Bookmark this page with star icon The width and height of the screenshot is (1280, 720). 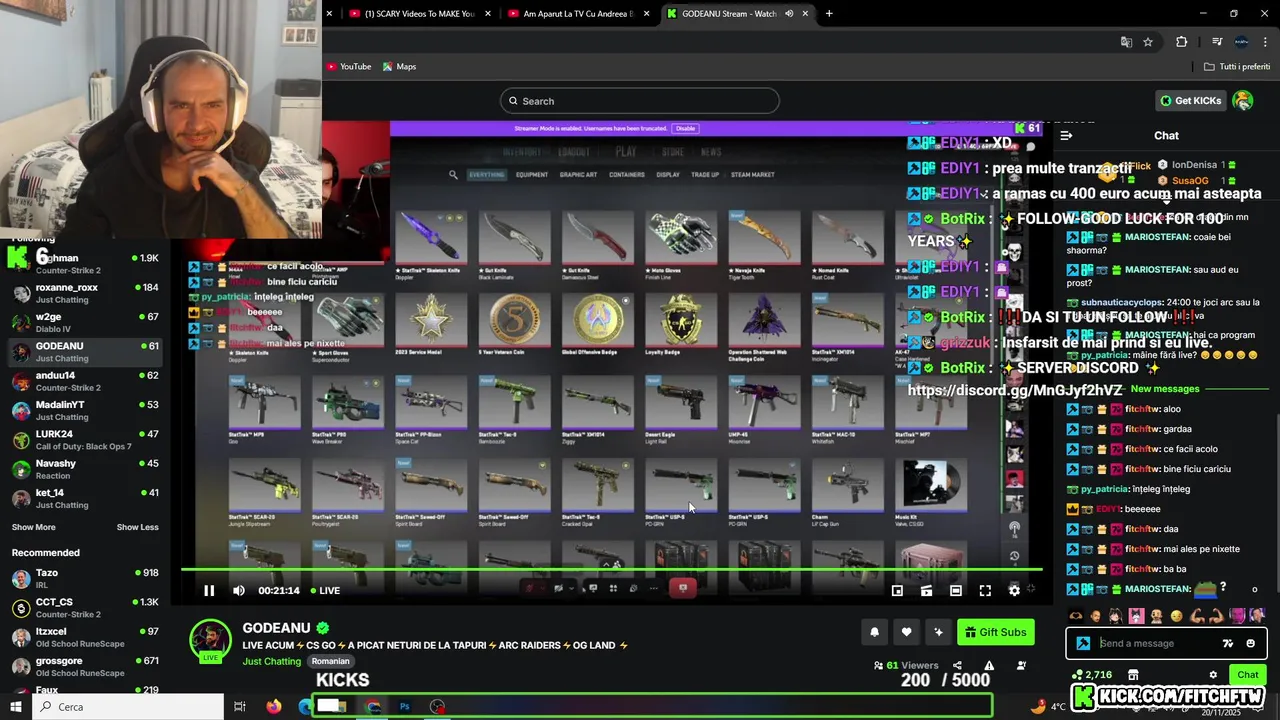pos(1148,42)
